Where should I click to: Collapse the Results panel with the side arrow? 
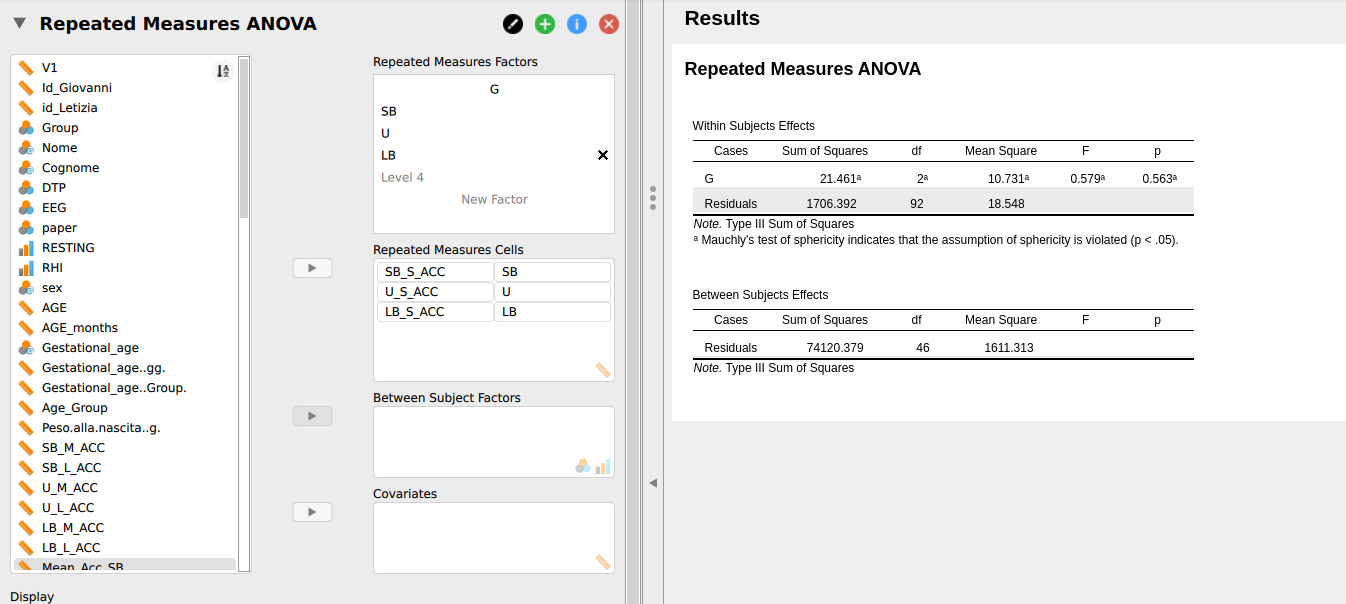[653, 482]
